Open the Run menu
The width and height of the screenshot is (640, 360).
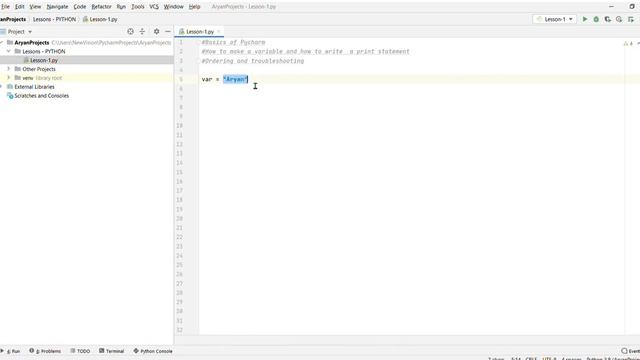[121, 7]
